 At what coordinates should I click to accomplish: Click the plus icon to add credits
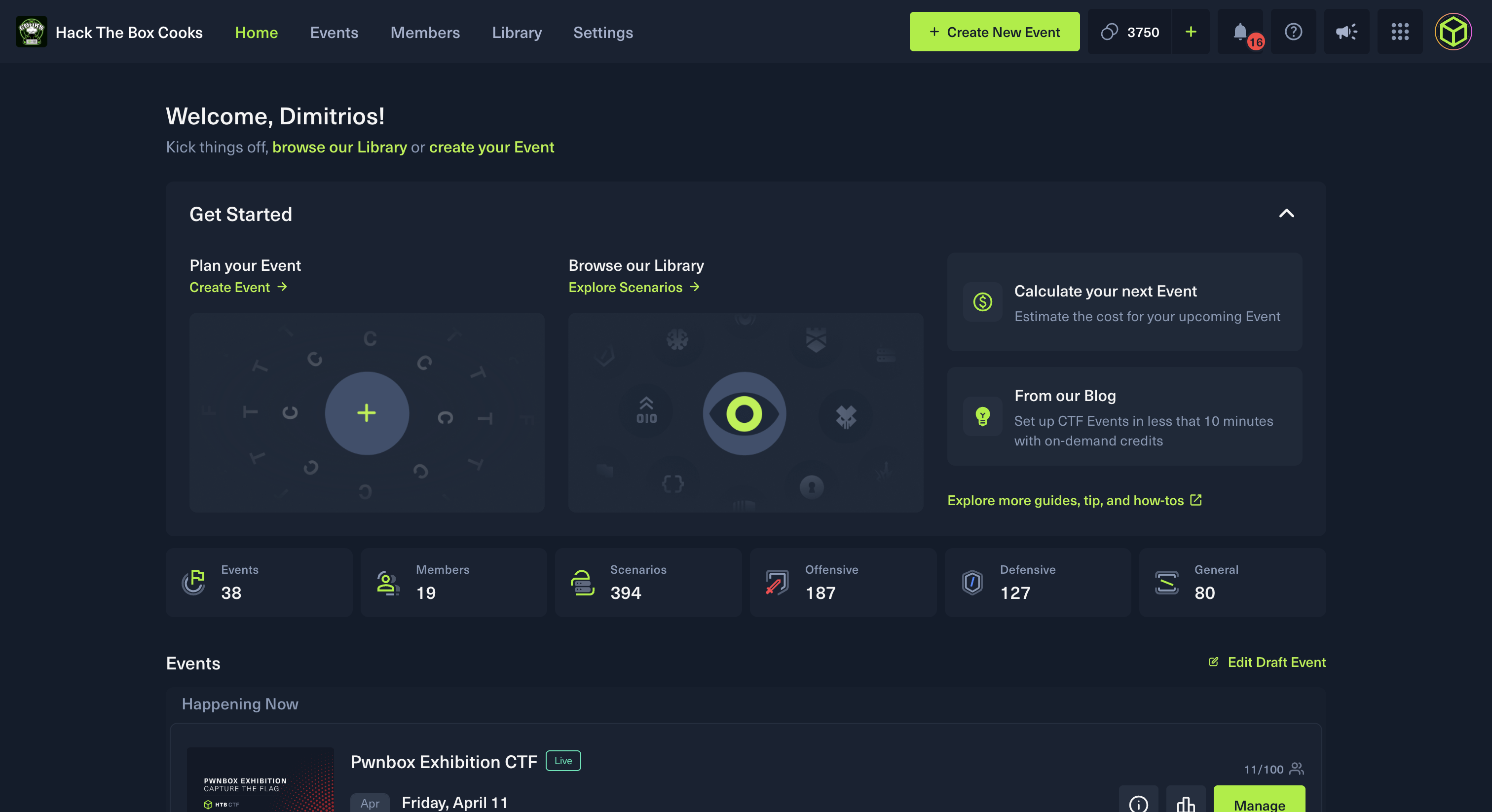click(1190, 32)
